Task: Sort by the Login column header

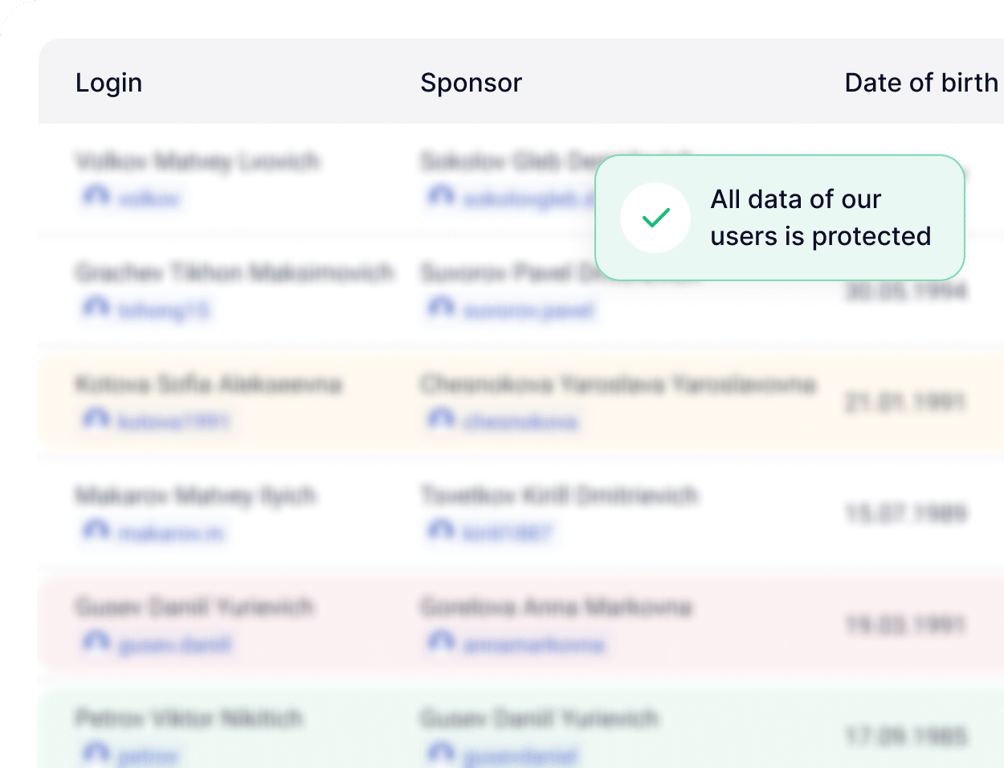Action: click(x=109, y=83)
